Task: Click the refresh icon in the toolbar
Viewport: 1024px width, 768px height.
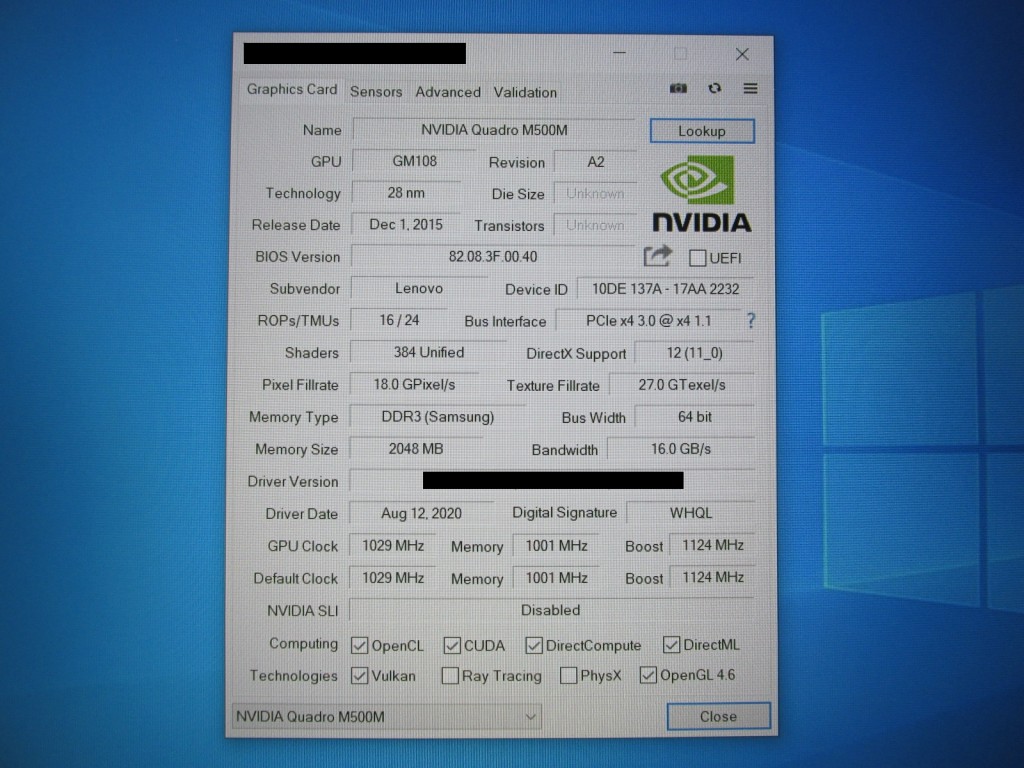Action: (x=715, y=88)
